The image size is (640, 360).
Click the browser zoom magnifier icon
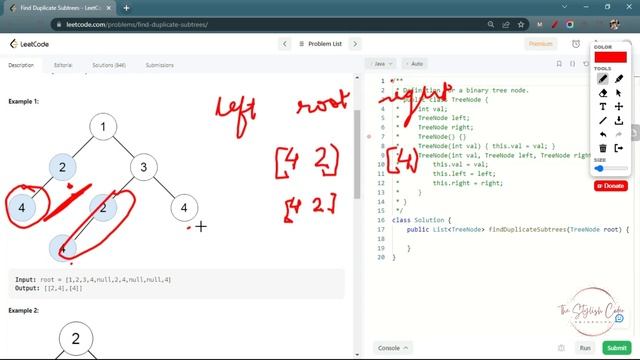(491, 24)
